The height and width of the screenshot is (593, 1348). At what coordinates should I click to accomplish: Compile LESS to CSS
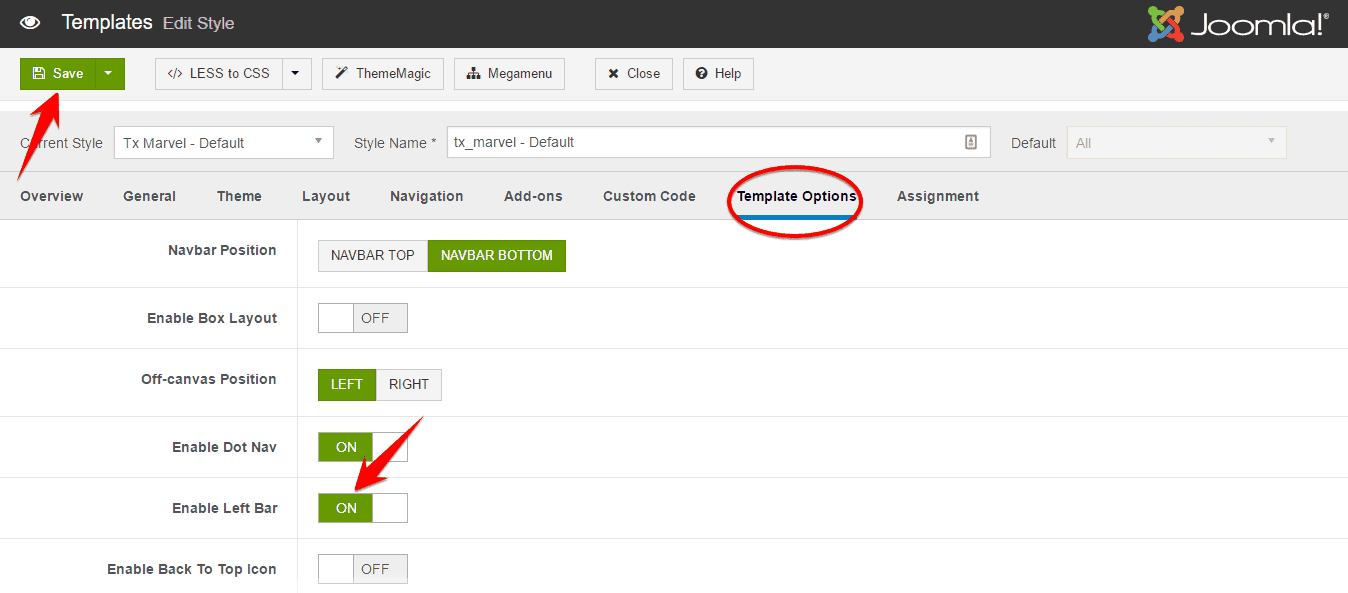point(219,73)
